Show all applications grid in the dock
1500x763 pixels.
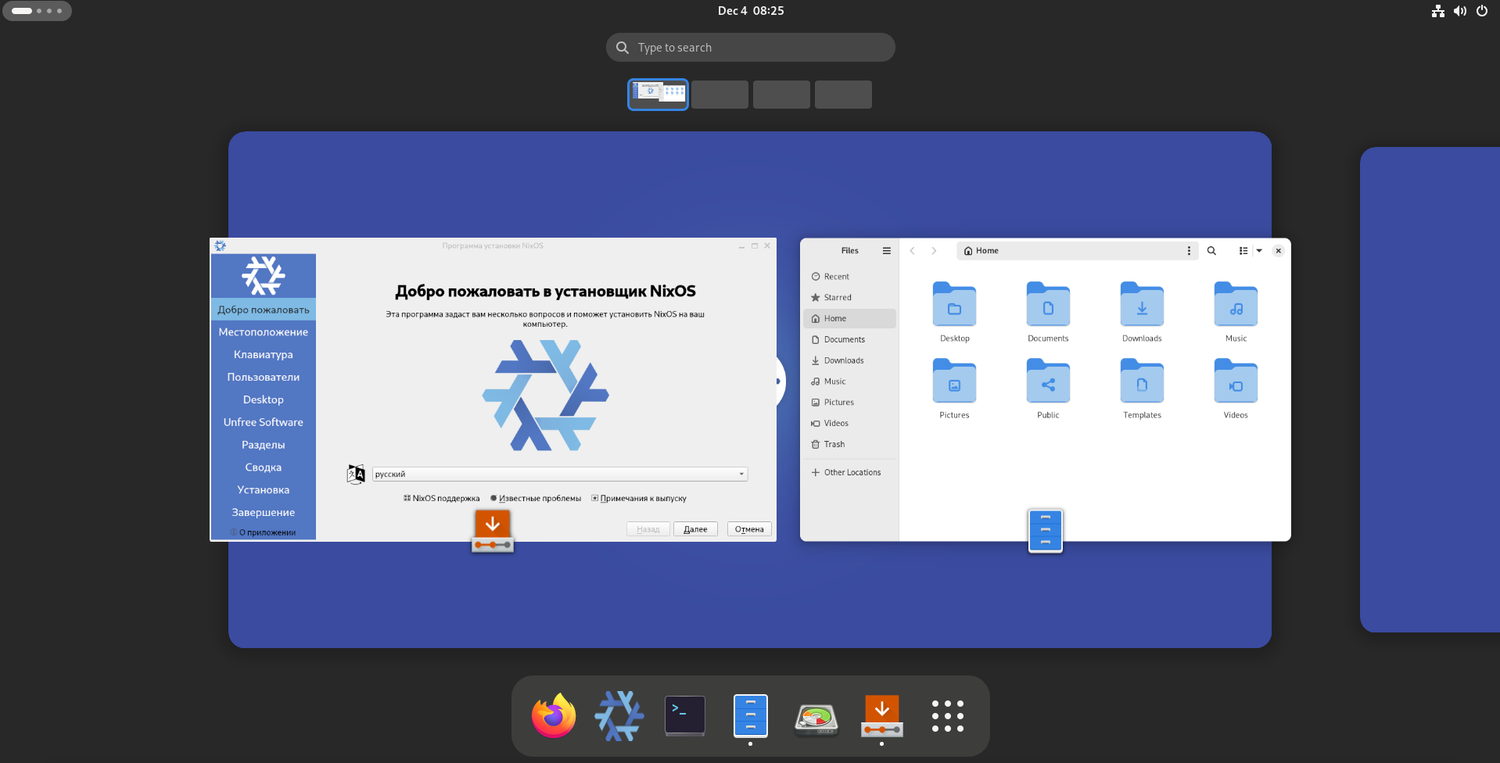pos(947,716)
